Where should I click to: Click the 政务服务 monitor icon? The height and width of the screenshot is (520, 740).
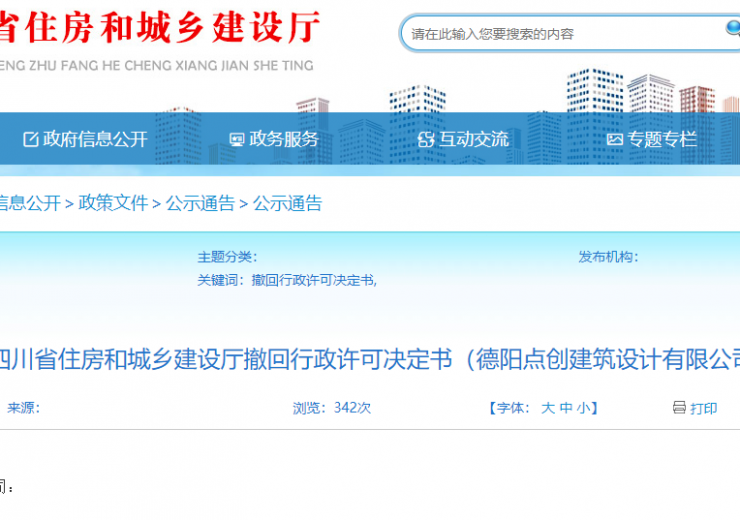click(x=236, y=140)
